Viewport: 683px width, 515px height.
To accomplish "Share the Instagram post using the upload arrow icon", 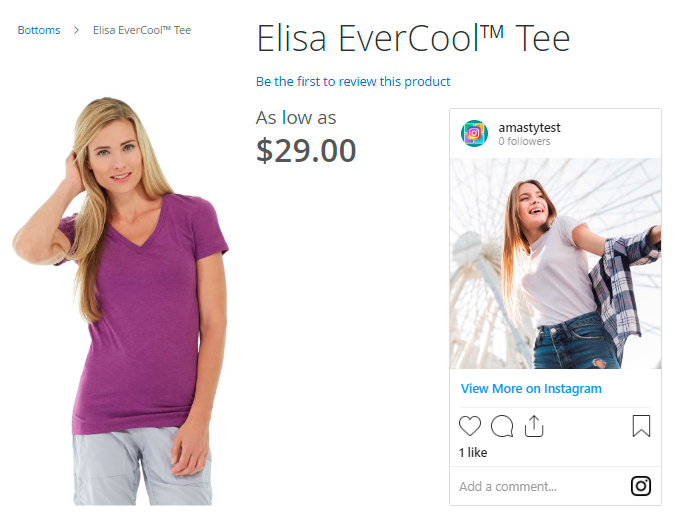I will click(x=534, y=426).
